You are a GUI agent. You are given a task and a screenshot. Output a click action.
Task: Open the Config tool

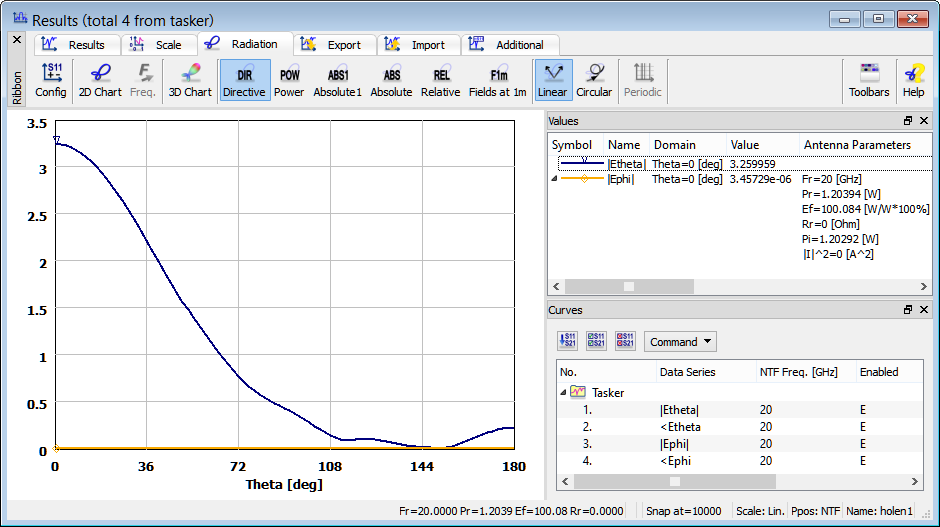50,80
